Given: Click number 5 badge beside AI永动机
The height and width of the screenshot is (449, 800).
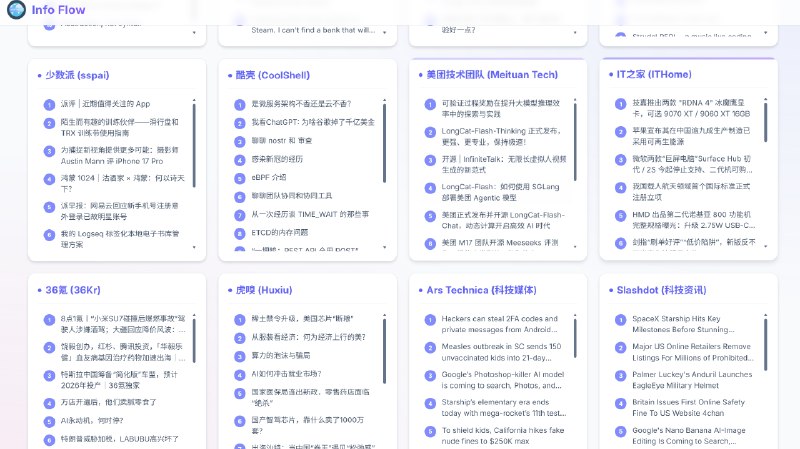Looking at the screenshot, I should click(x=49, y=422).
